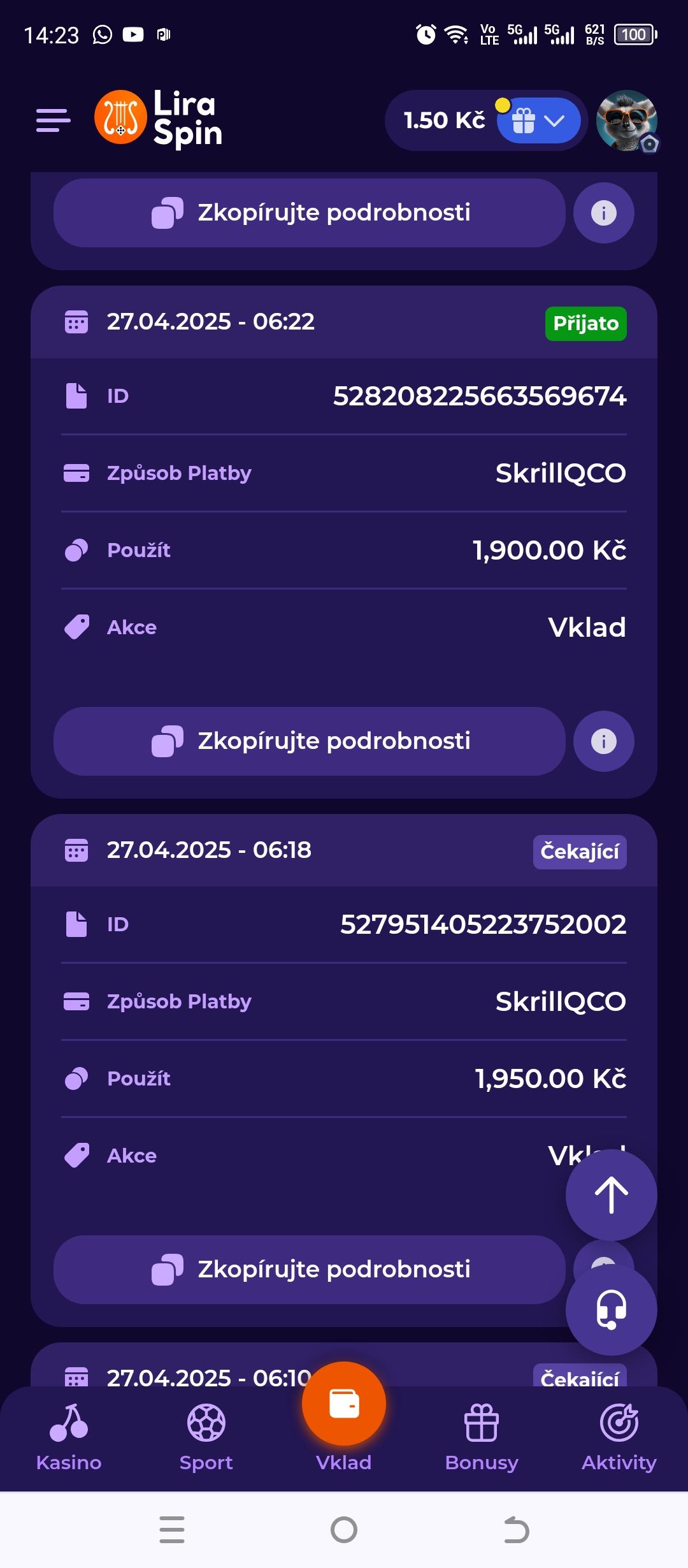Tap the 1.50 Kč balance display

click(x=444, y=120)
